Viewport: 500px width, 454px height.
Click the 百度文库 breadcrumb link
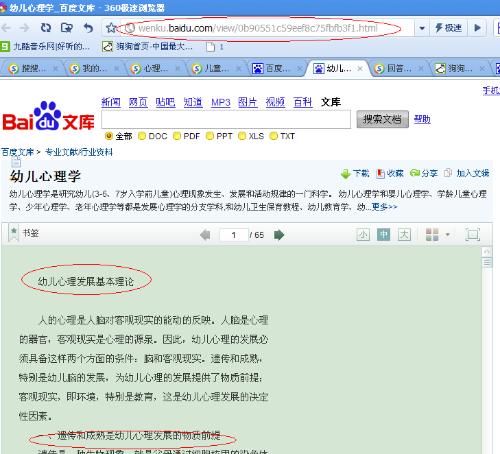[x=18, y=152]
